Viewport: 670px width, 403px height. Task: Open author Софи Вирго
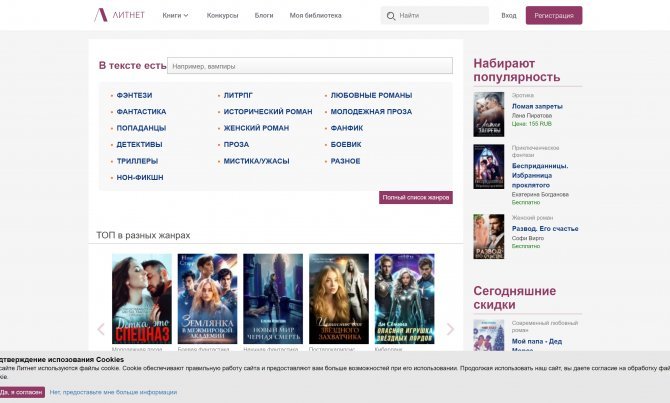[528, 238]
